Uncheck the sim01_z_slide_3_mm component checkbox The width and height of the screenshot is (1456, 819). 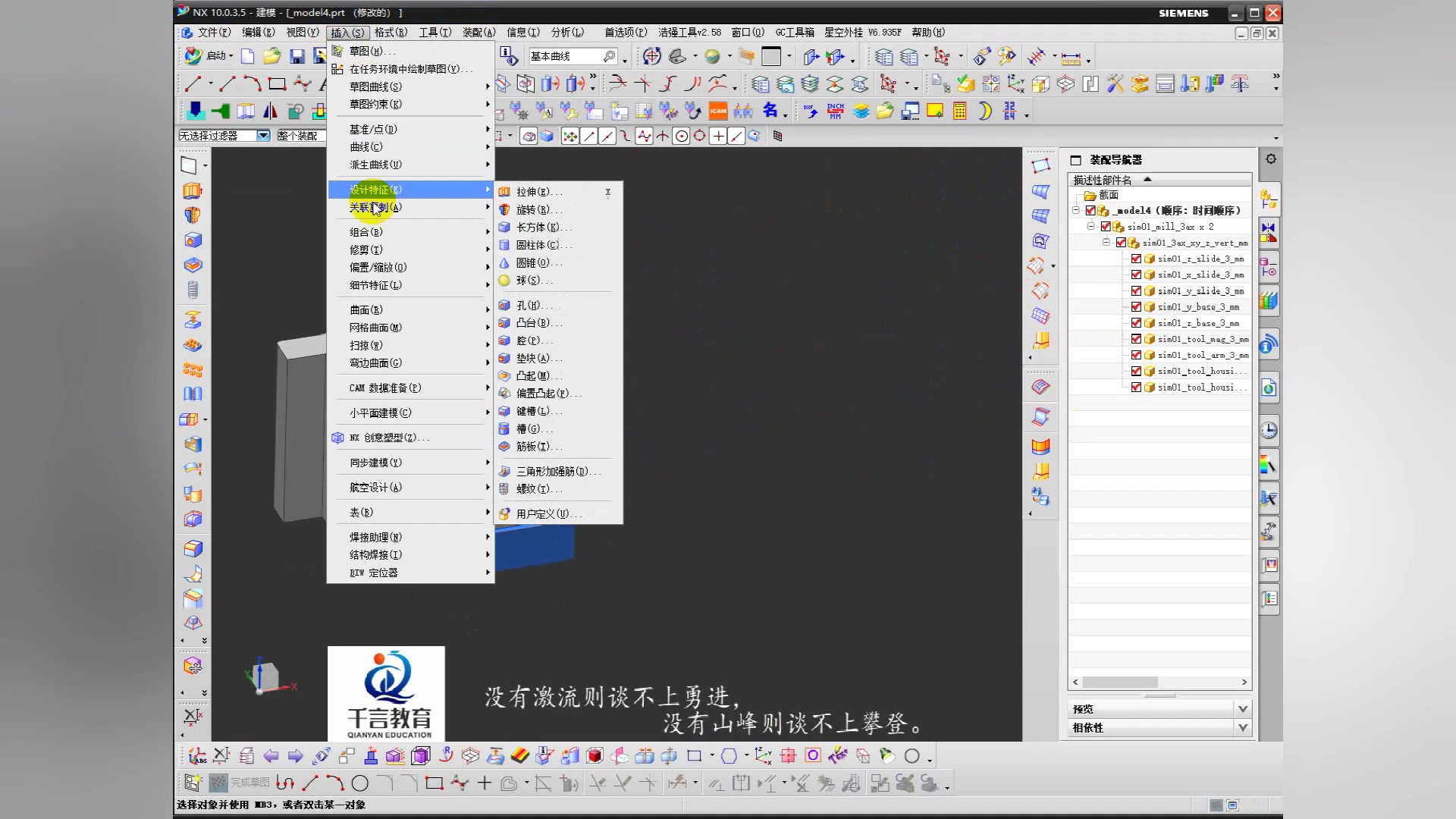1136,259
